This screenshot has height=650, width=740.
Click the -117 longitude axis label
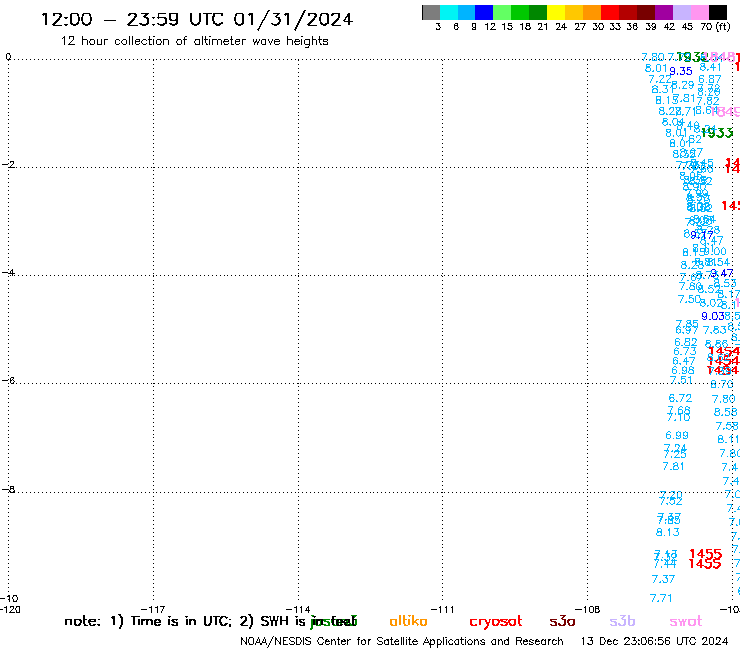153,609
